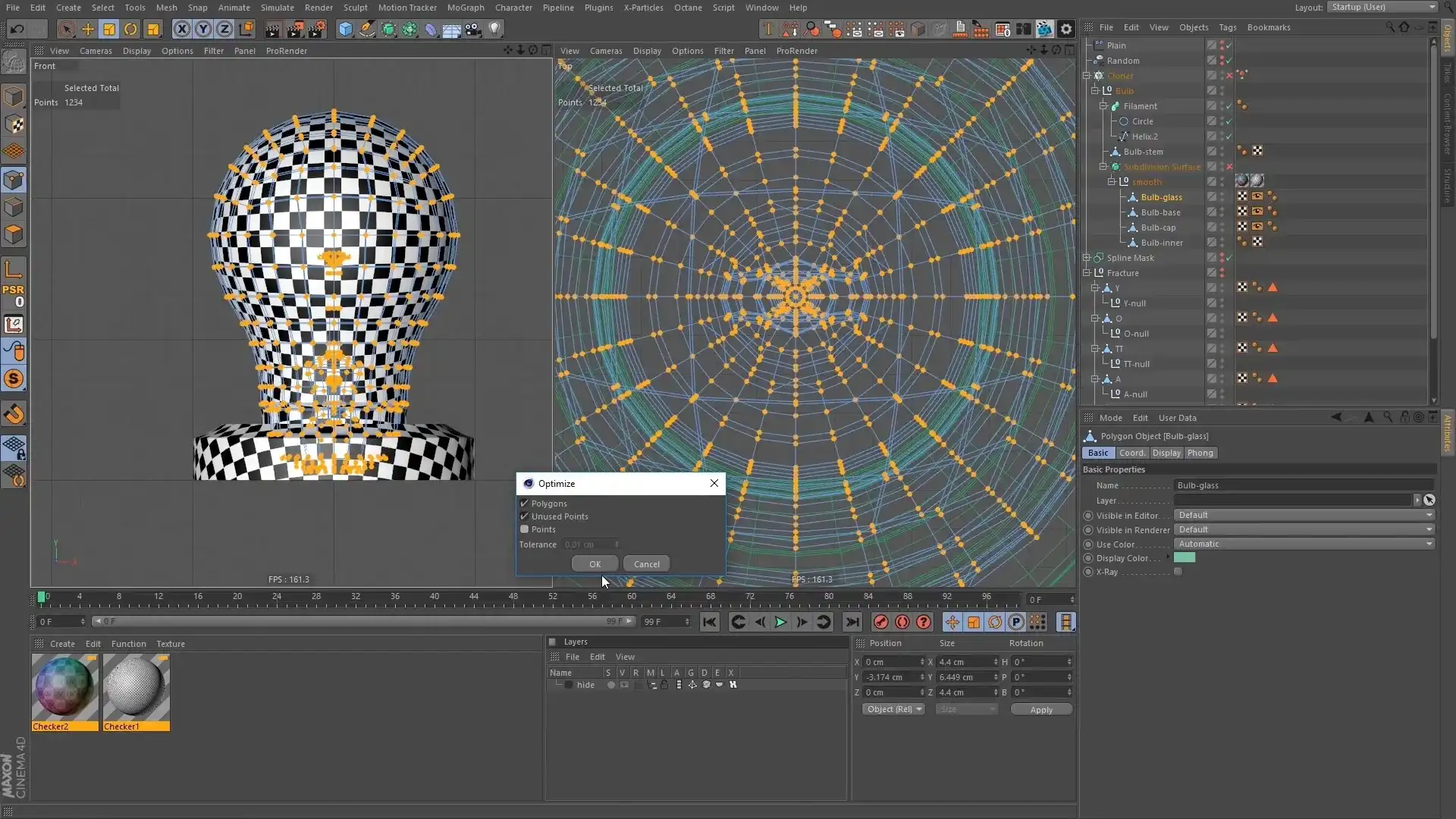Select the Scale tool
The height and width of the screenshot is (819, 1456).
110,28
